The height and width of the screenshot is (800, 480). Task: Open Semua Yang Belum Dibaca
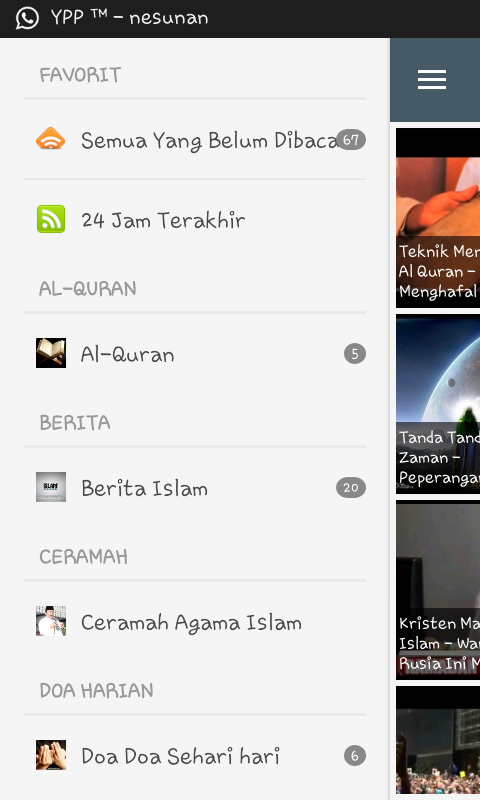click(195, 139)
